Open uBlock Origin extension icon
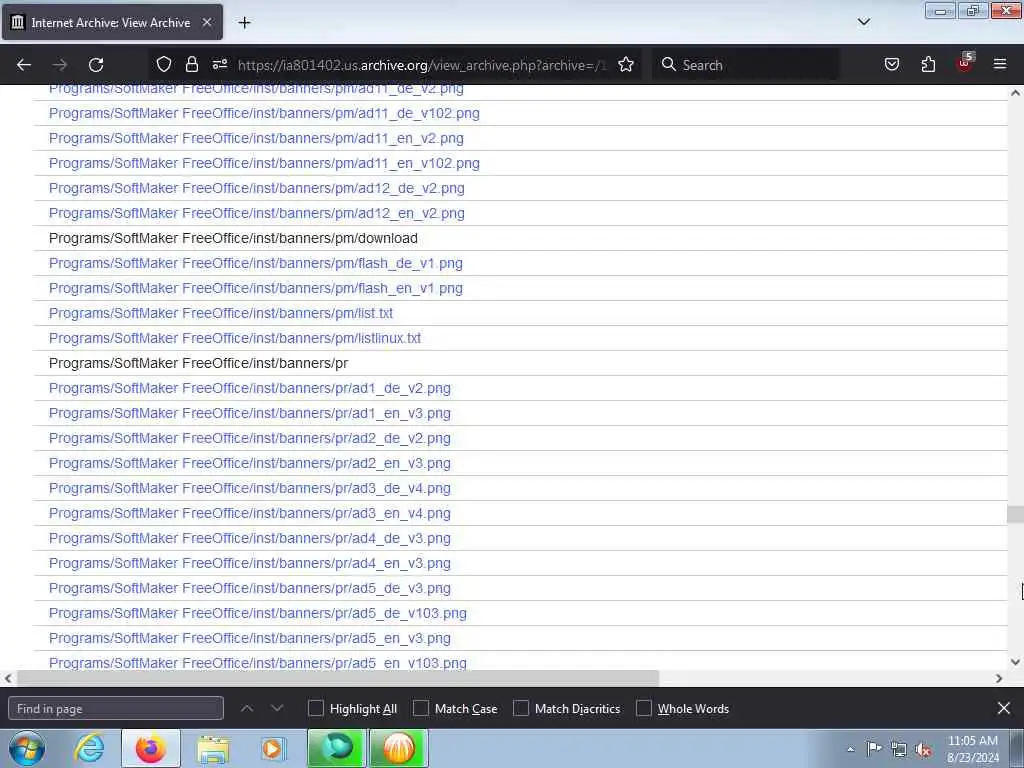This screenshot has width=1024, height=768. pyautogui.click(x=965, y=63)
